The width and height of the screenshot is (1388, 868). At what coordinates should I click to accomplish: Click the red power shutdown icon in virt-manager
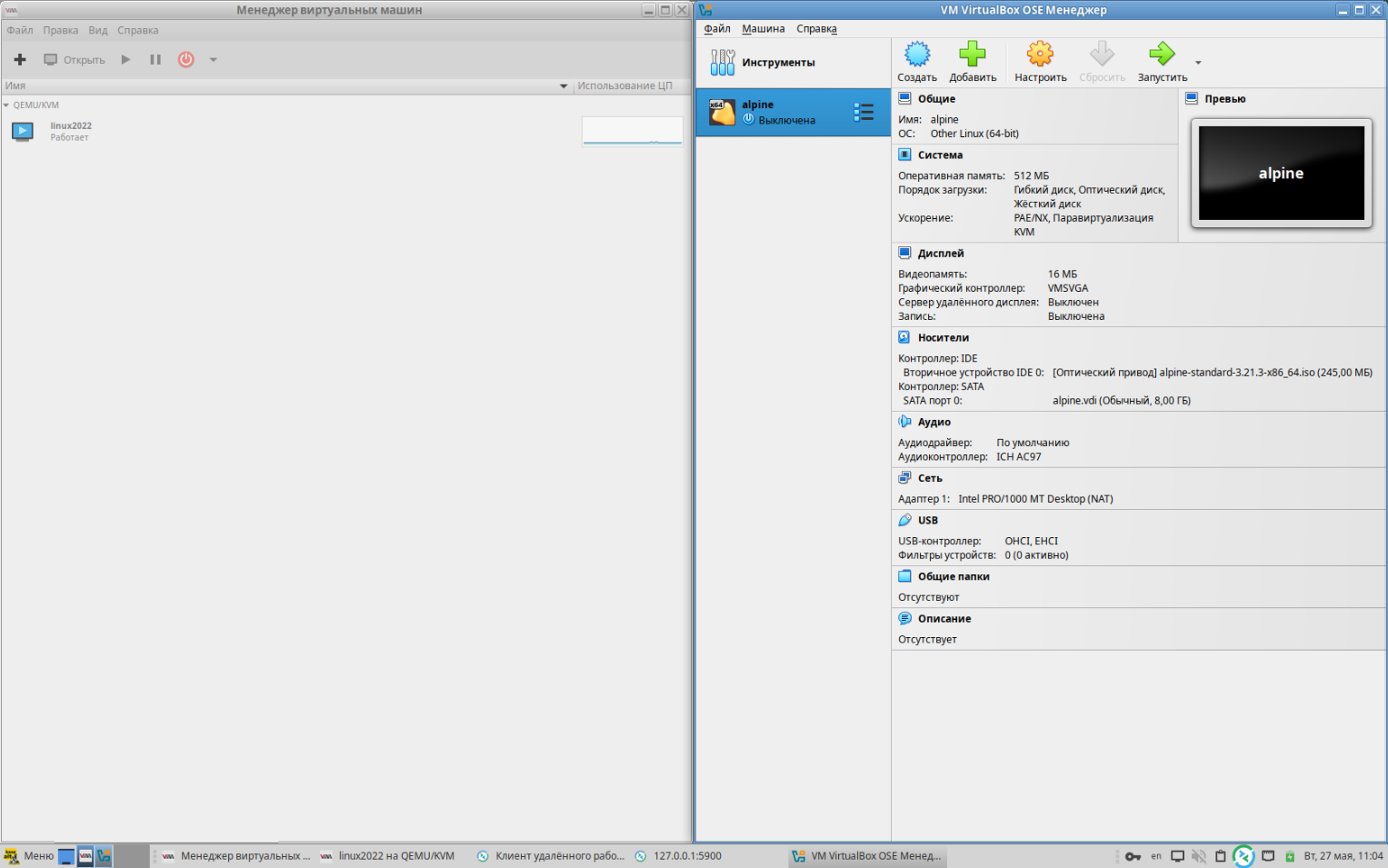186,60
